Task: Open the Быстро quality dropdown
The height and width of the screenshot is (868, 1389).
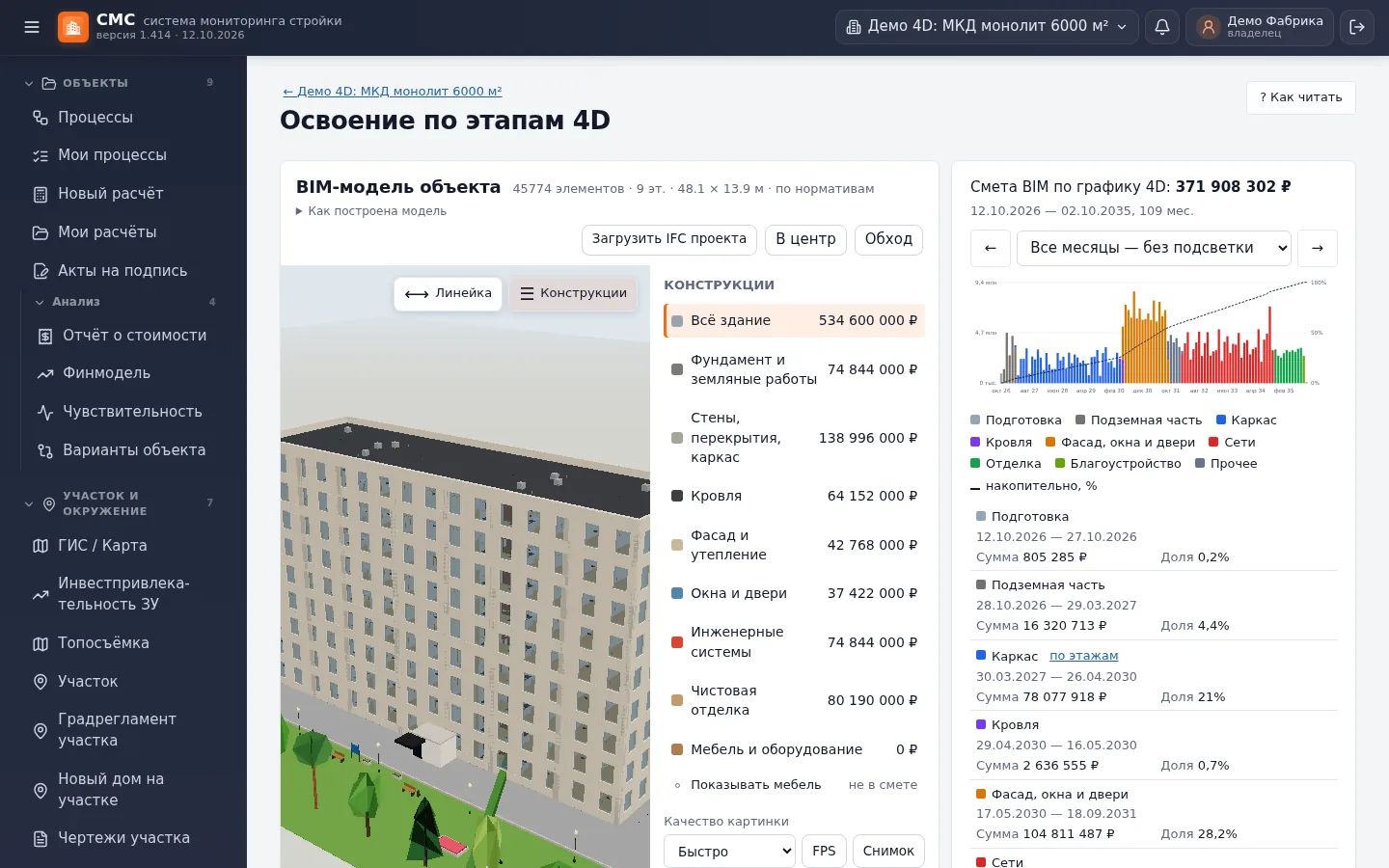Action: [729, 852]
